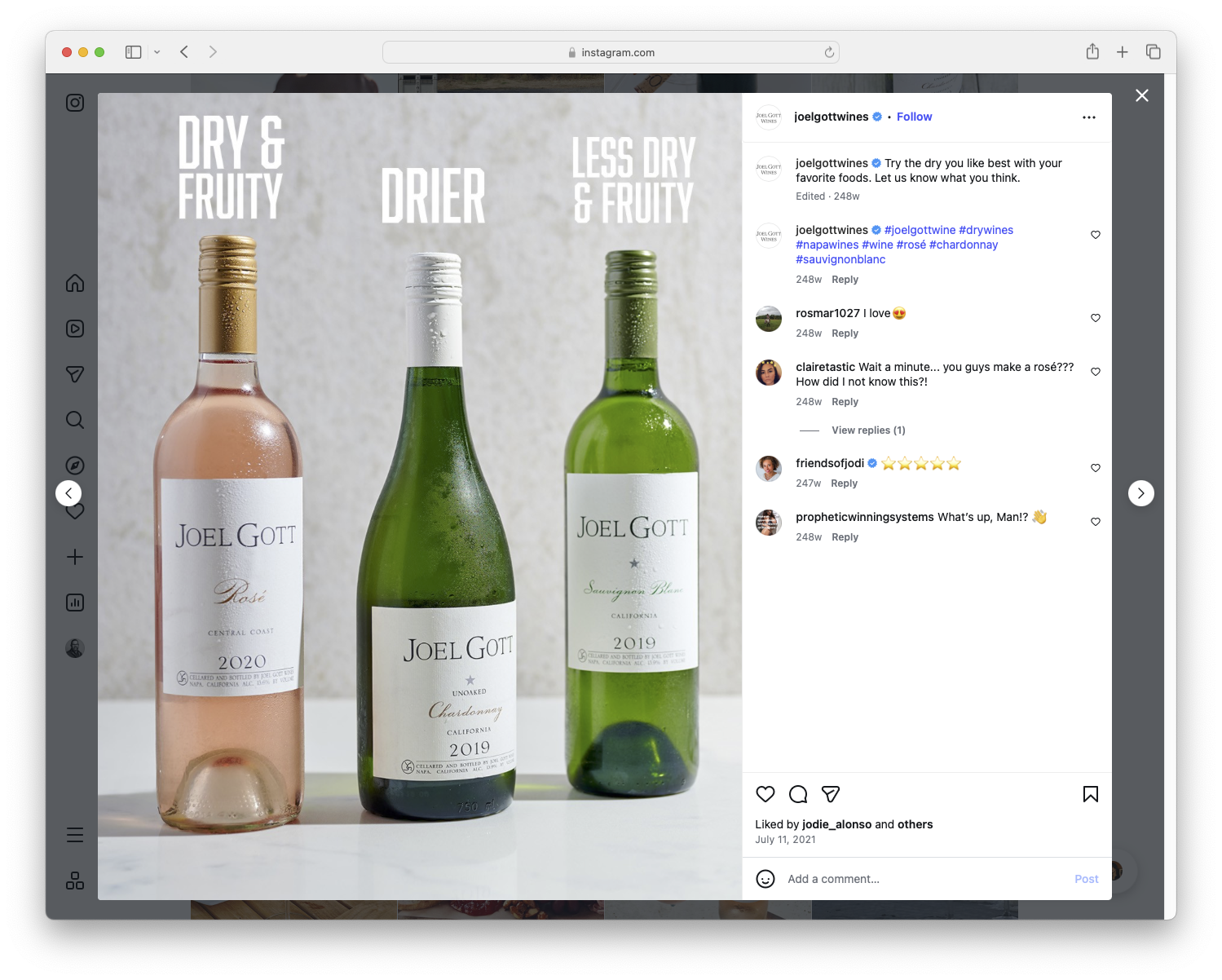Open #sauvignonblanc hashtag

coord(840,259)
